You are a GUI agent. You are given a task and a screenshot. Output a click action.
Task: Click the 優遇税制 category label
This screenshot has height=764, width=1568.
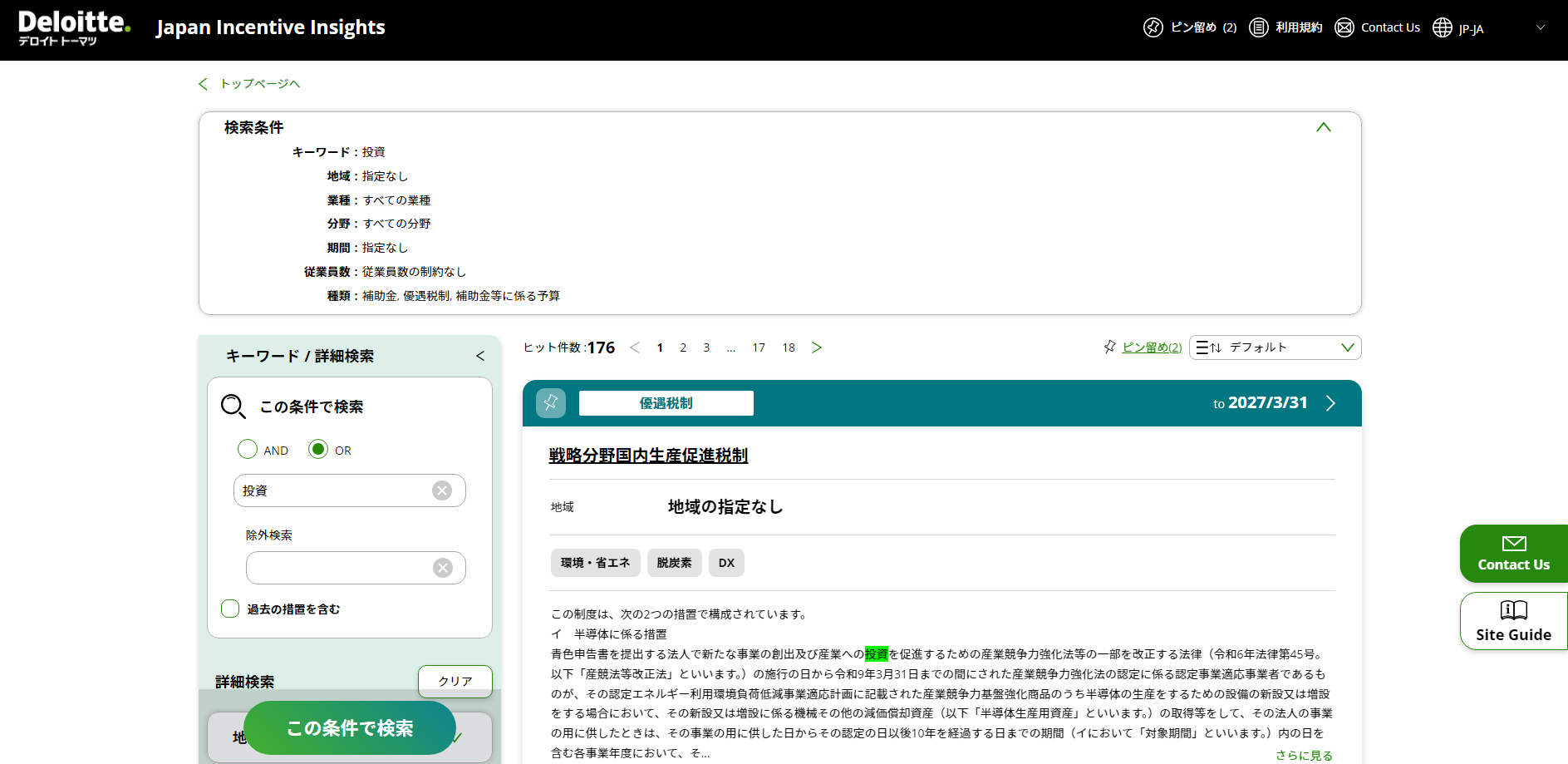666,403
